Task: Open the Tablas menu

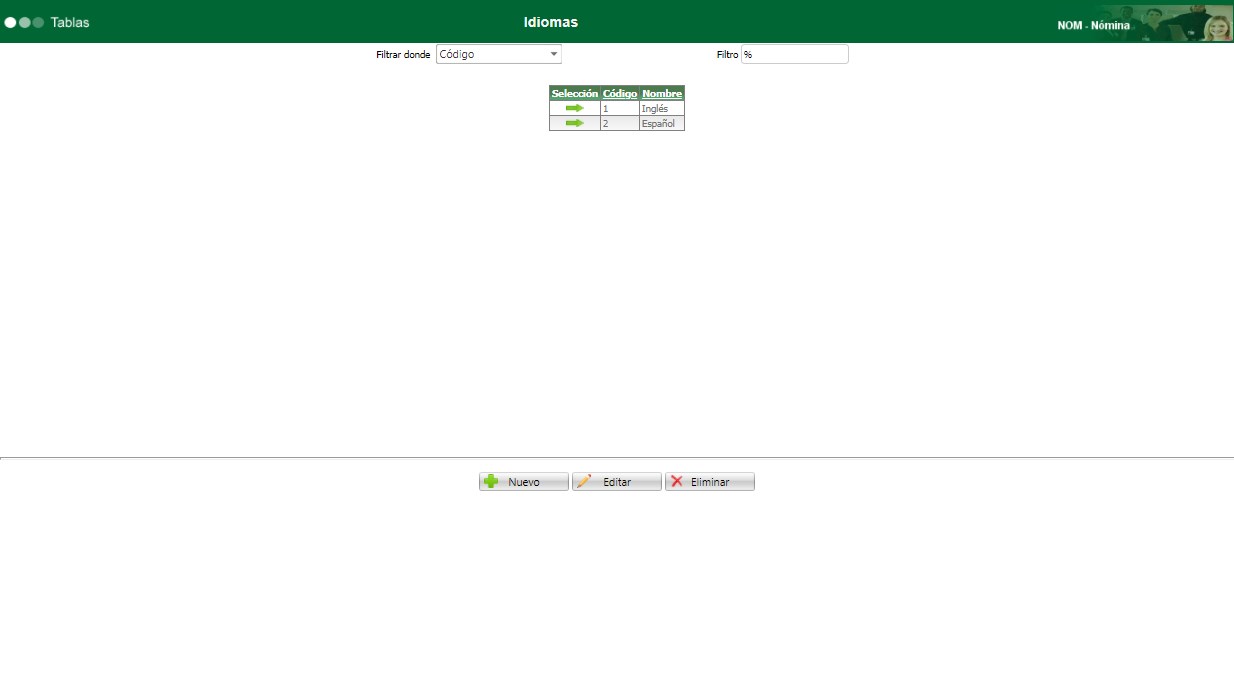Action: 70,22
